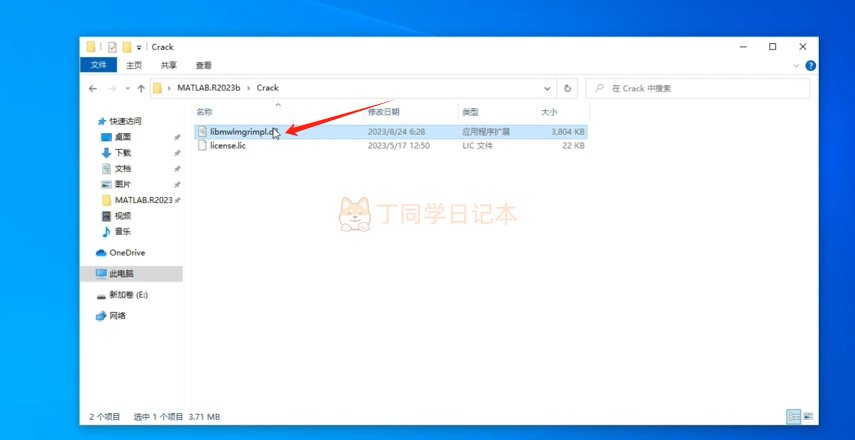Click the 2023/5/17 12:50 date cell
Image resolution: width=855 pixels, height=440 pixels.
coord(399,146)
